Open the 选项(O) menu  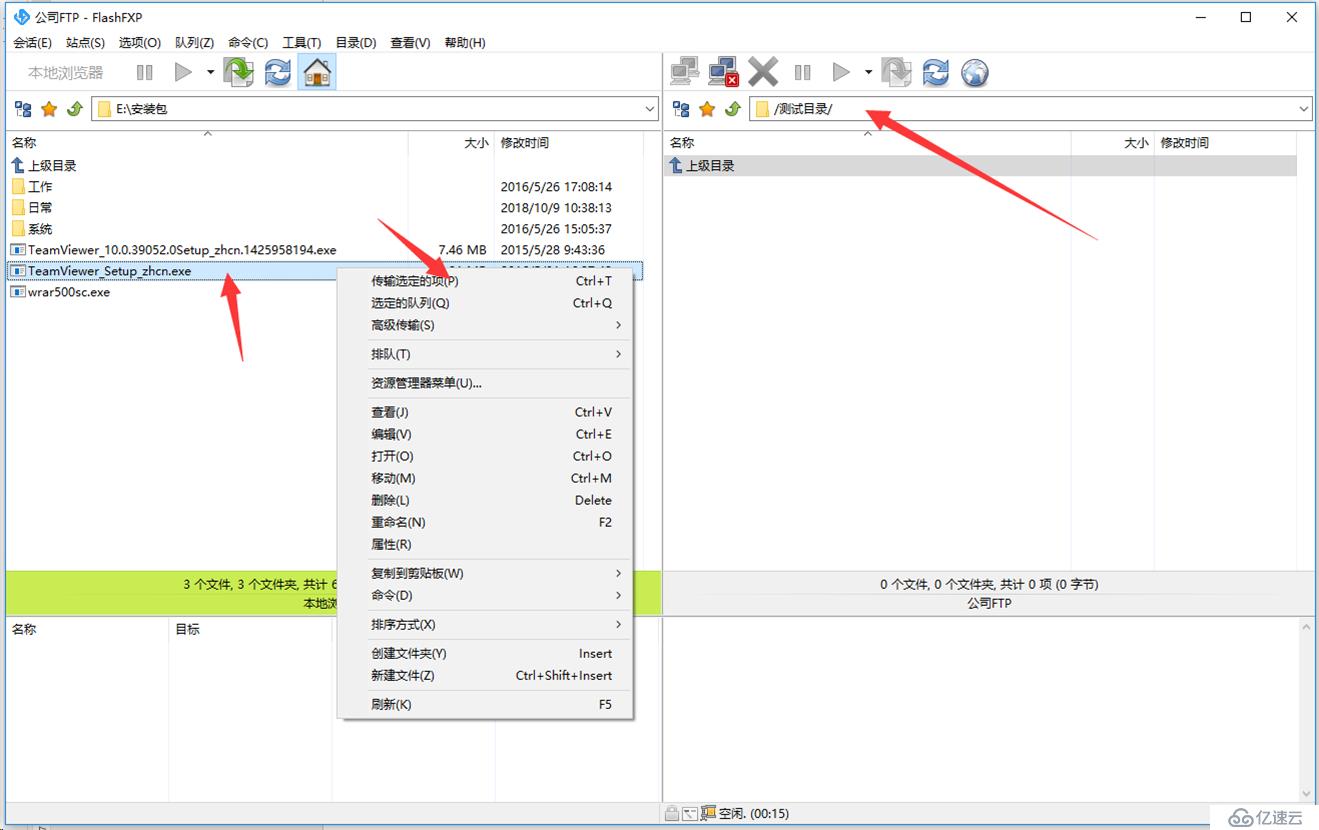[139, 42]
